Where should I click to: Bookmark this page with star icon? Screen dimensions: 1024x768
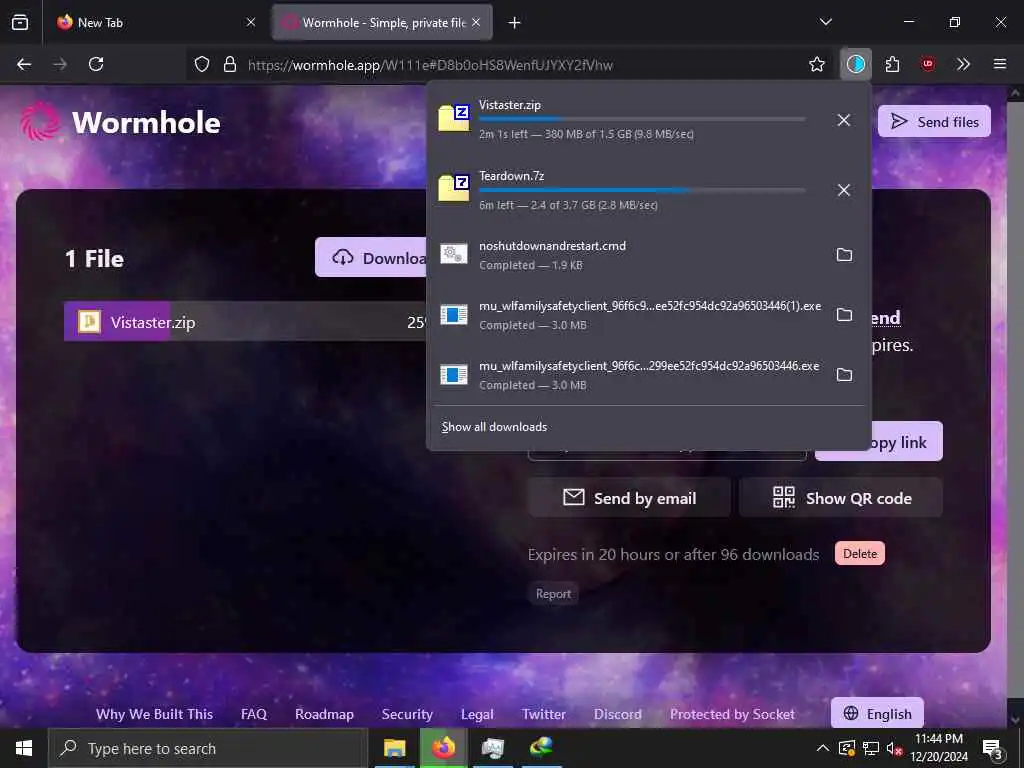[x=816, y=64]
